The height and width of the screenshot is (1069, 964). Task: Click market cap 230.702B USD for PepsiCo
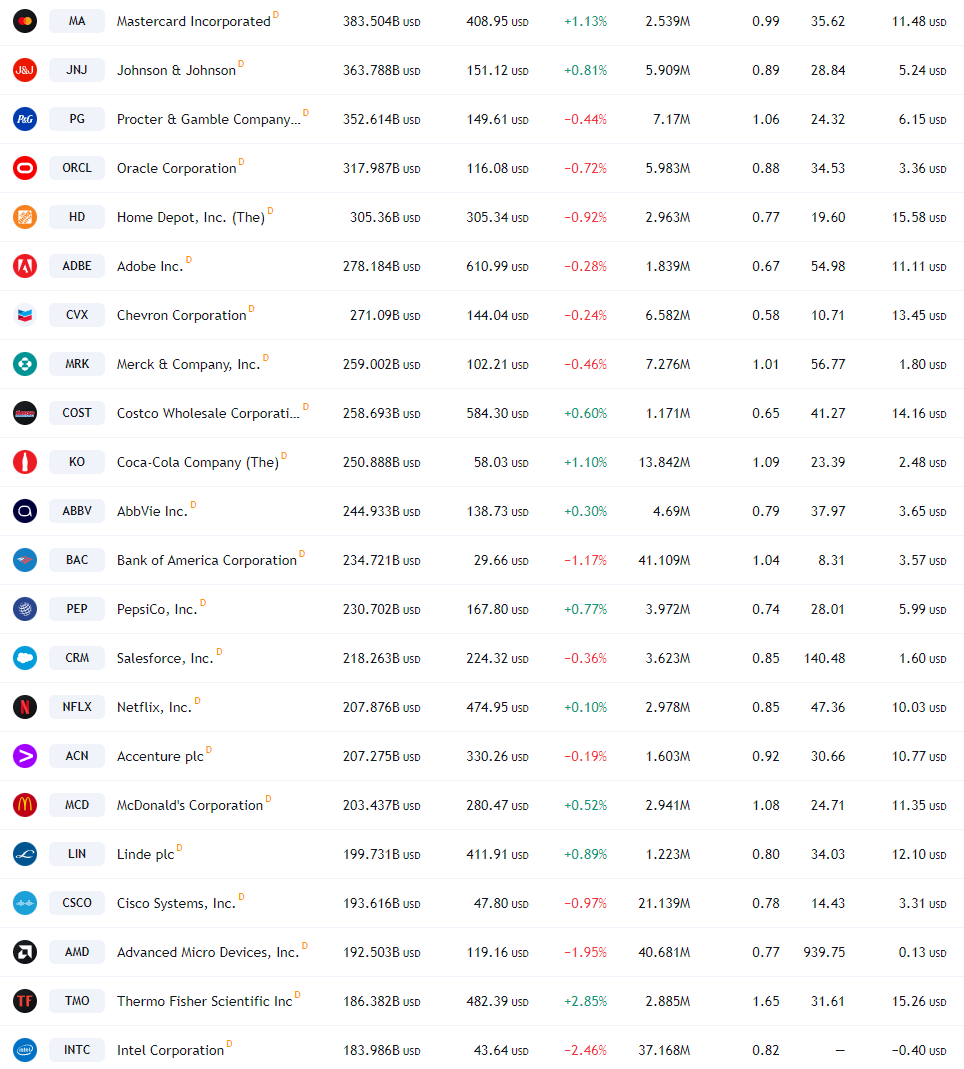point(382,609)
